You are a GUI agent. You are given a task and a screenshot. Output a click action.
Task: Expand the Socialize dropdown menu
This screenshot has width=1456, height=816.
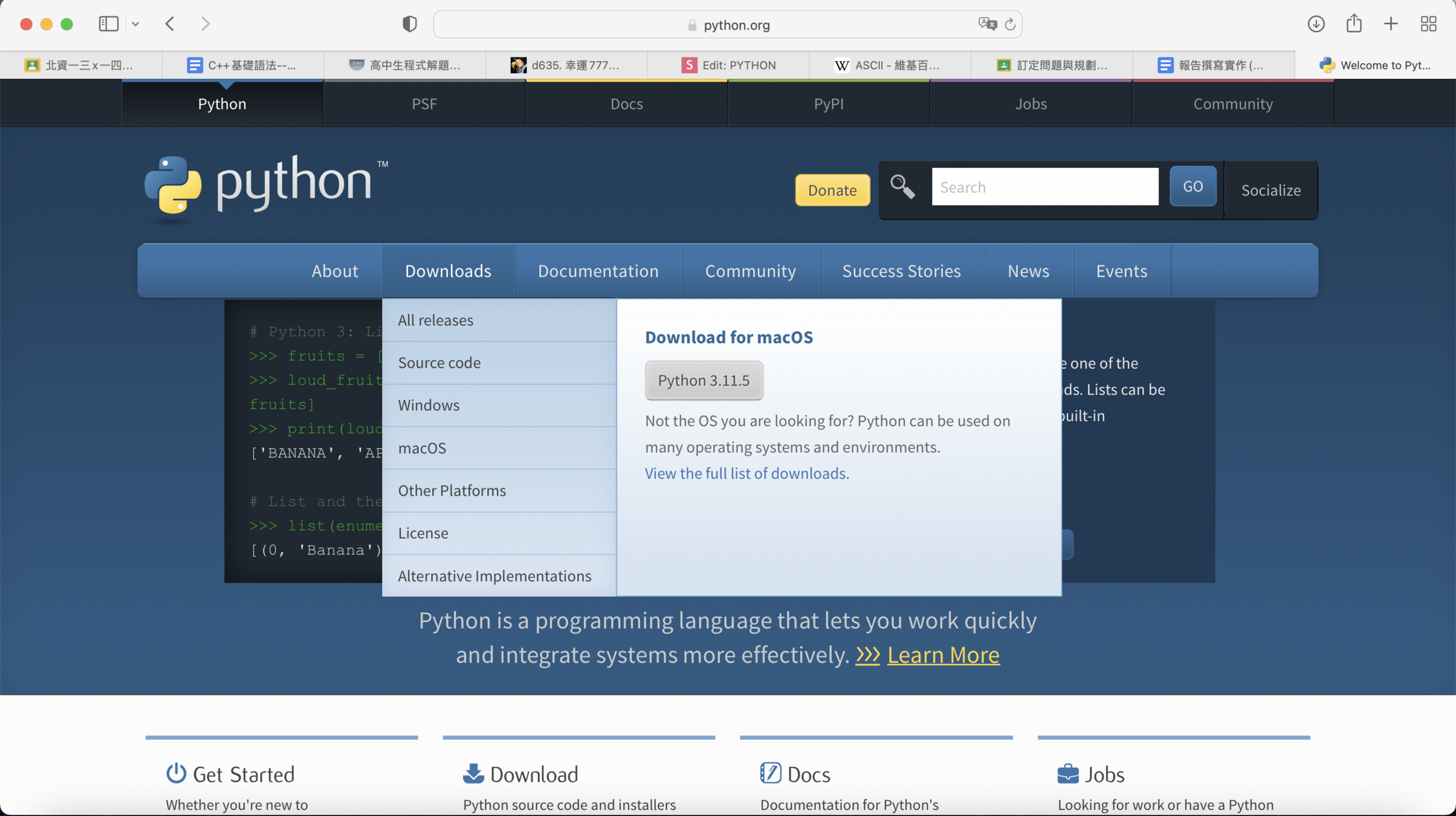tap(1270, 190)
